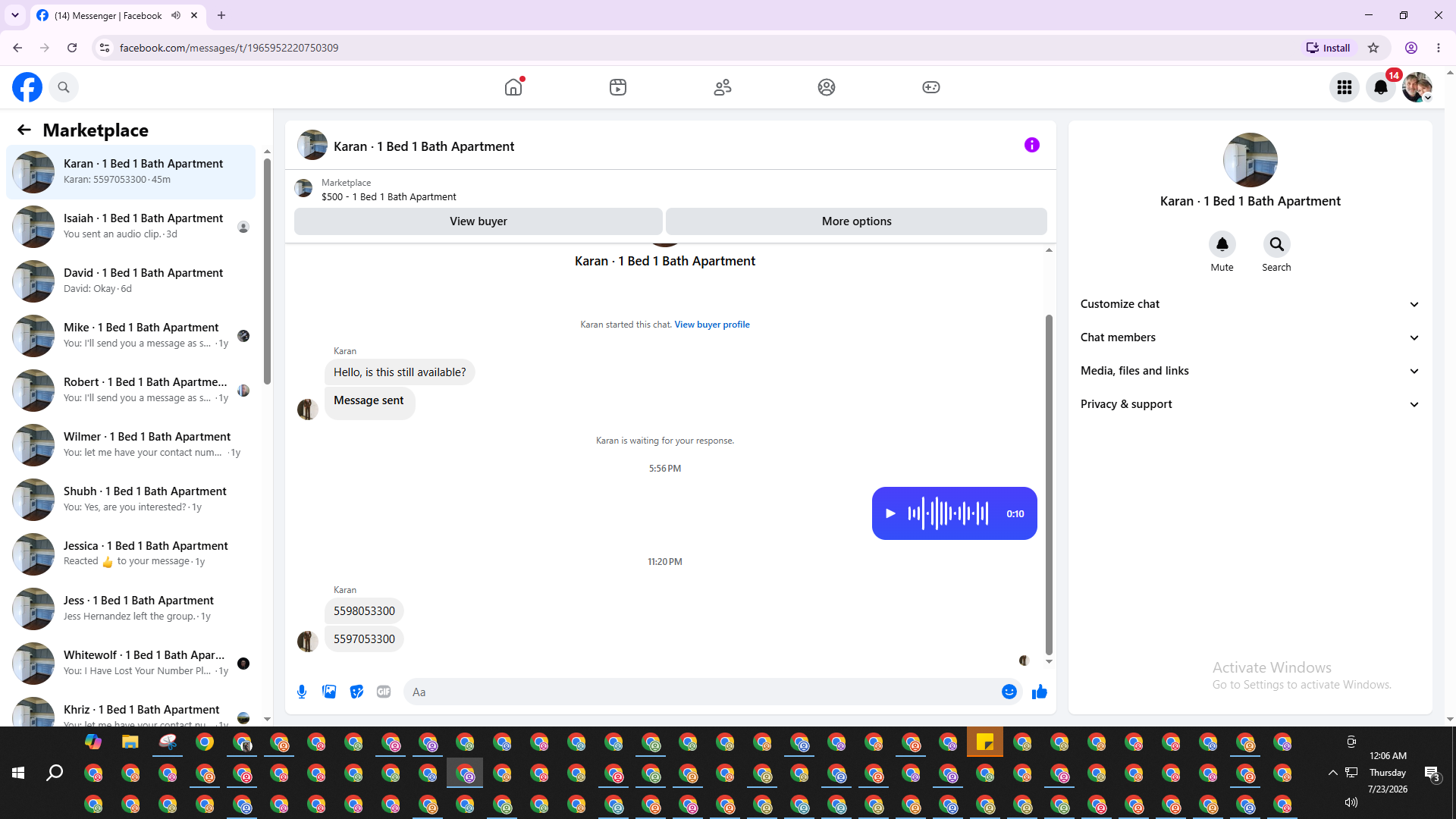Open Karan's chat in the list
The height and width of the screenshot is (819, 1456).
130,172
